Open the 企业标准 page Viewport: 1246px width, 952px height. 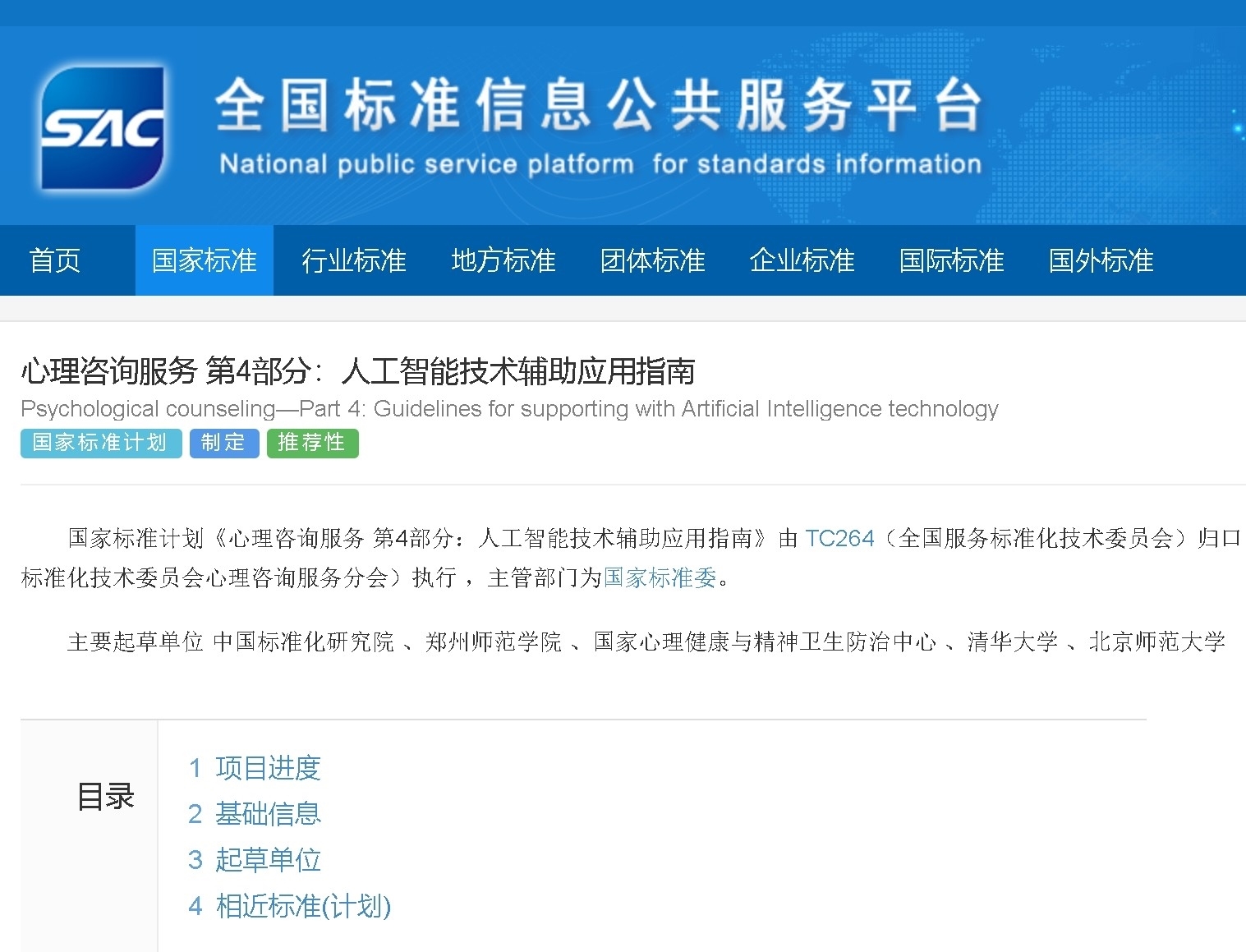[802, 260]
